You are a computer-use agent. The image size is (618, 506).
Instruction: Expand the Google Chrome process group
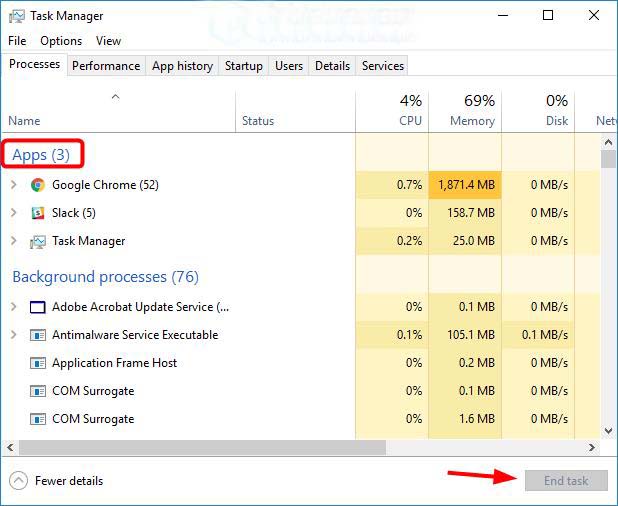pyautogui.click(x=13, y=185)
